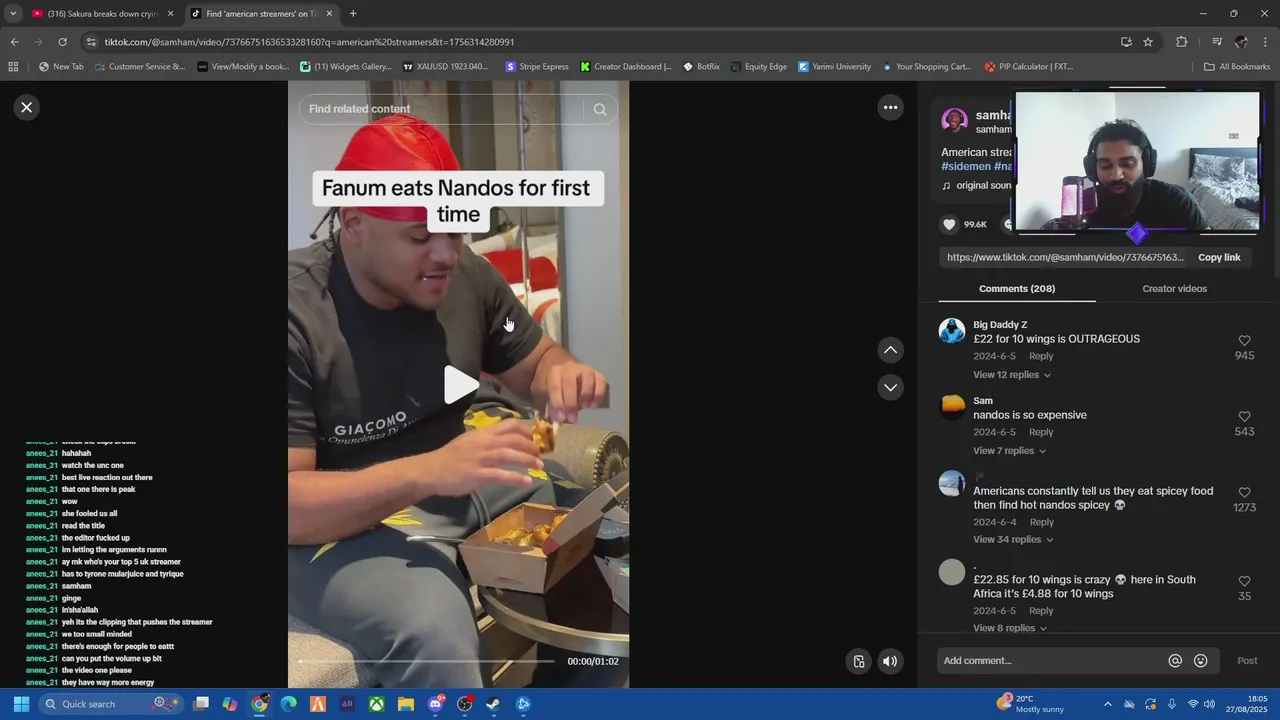Close the TikTok video viewer with the X
The height and width of the screenshot is (720, 1280).
(x=27, y=107)
